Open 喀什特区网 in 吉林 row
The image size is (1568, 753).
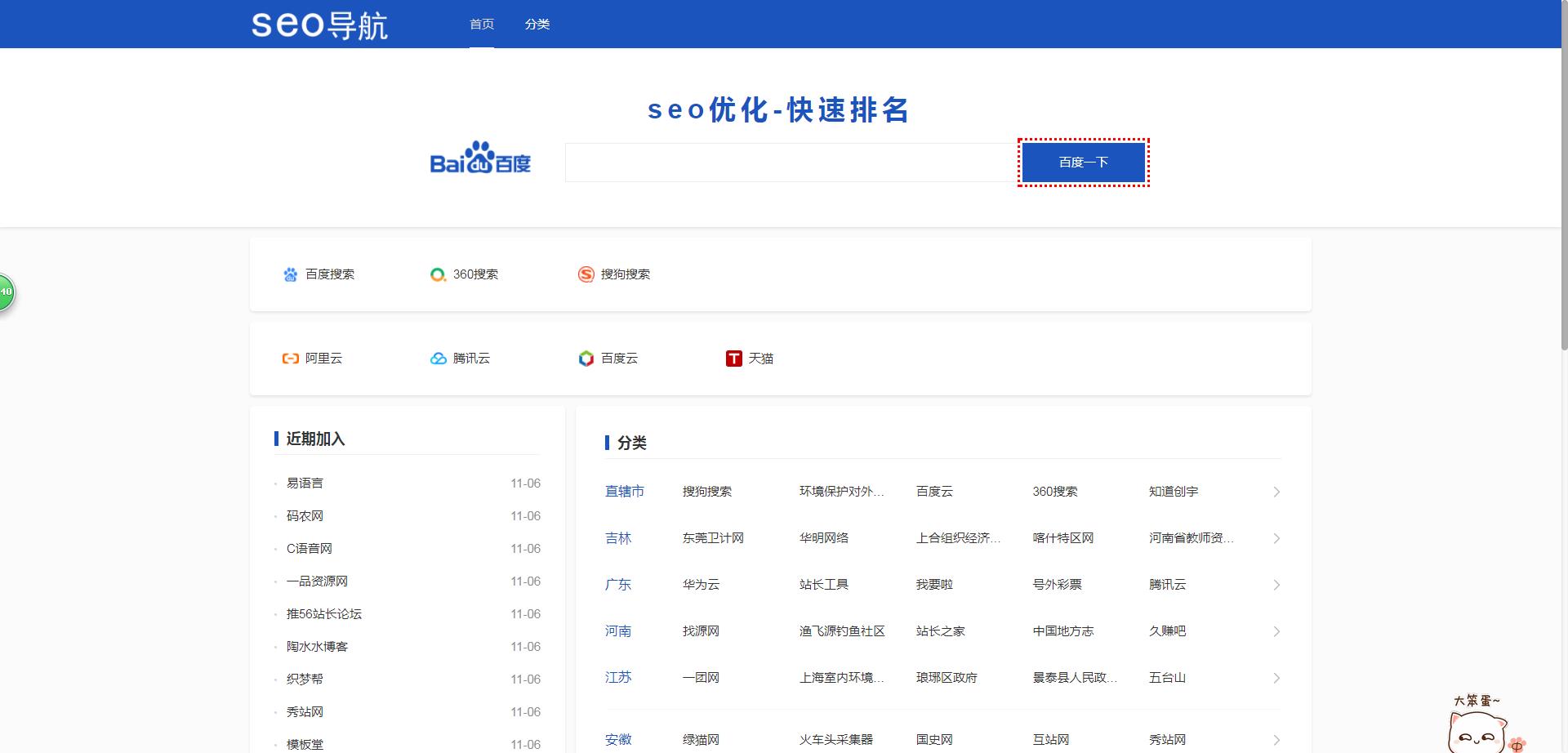point(1063,538)
